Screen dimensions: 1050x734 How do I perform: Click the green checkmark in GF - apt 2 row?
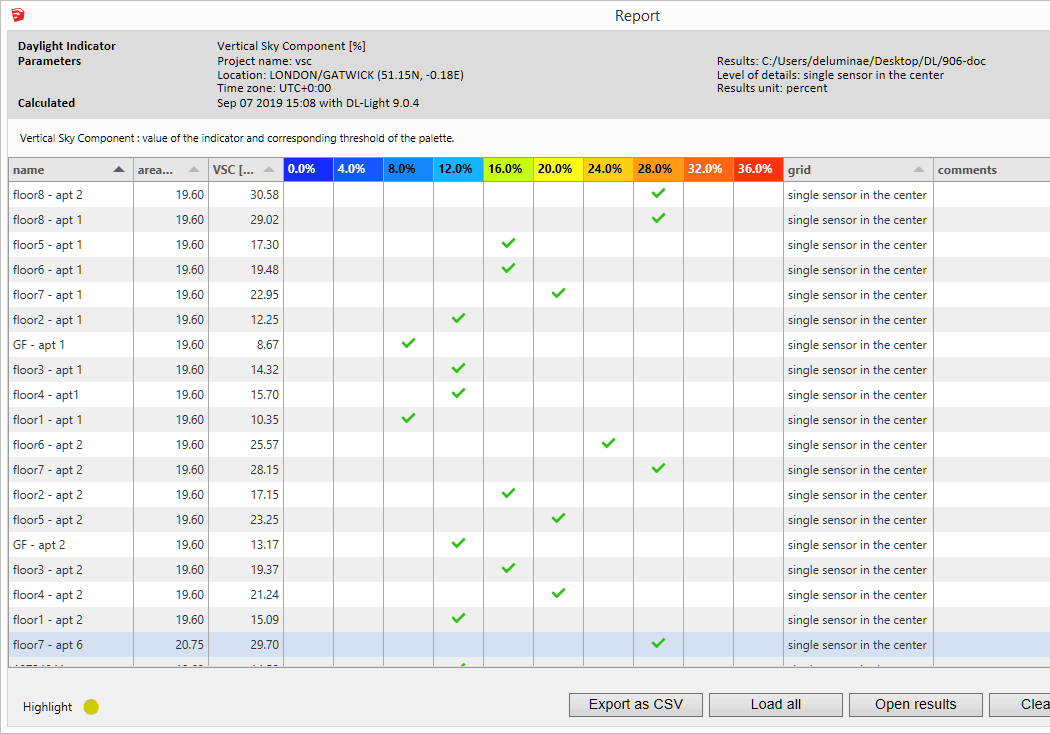click(458, 543)
